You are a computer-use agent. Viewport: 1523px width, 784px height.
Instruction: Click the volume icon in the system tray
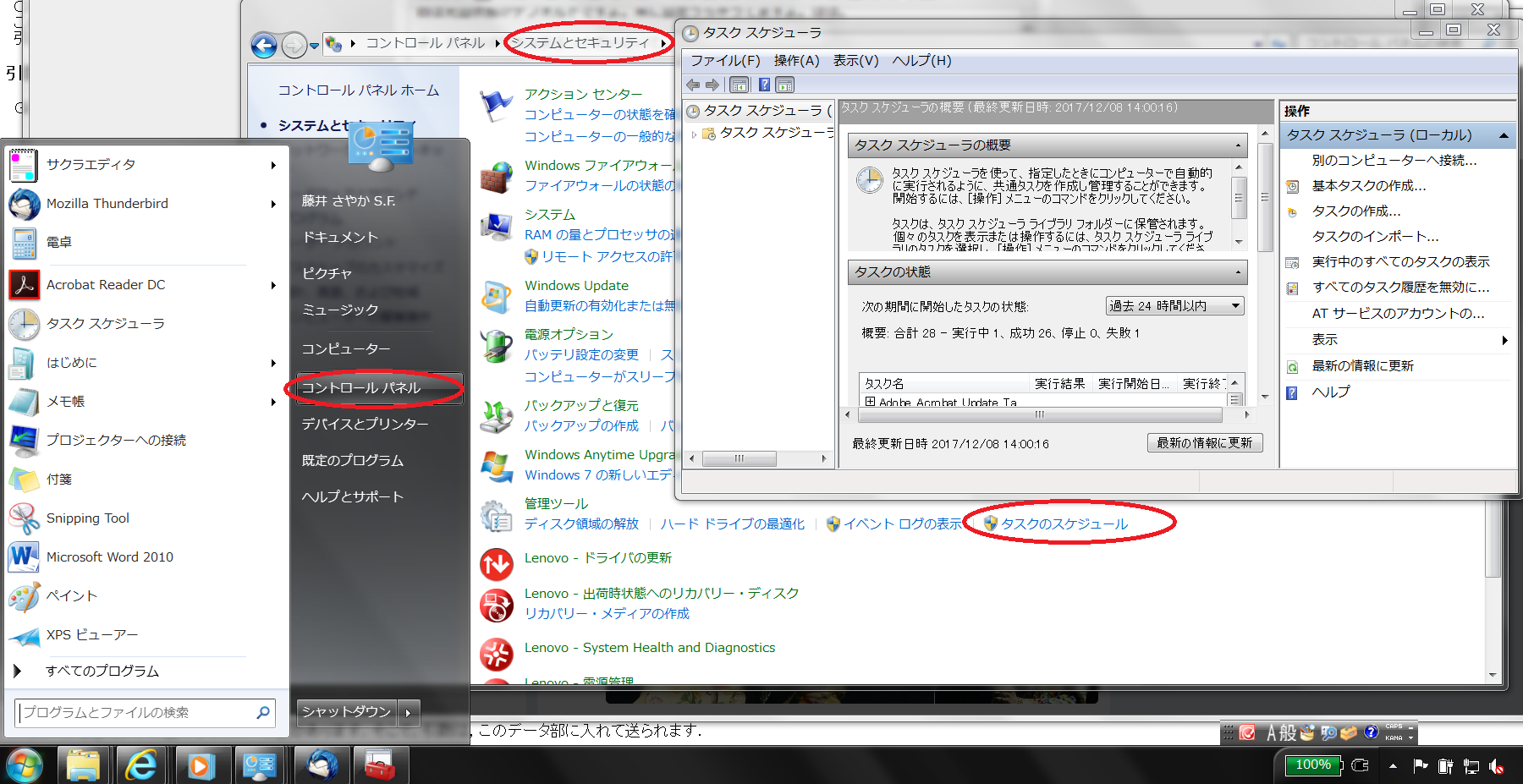pyautogui.click(x=1497, y=766)
